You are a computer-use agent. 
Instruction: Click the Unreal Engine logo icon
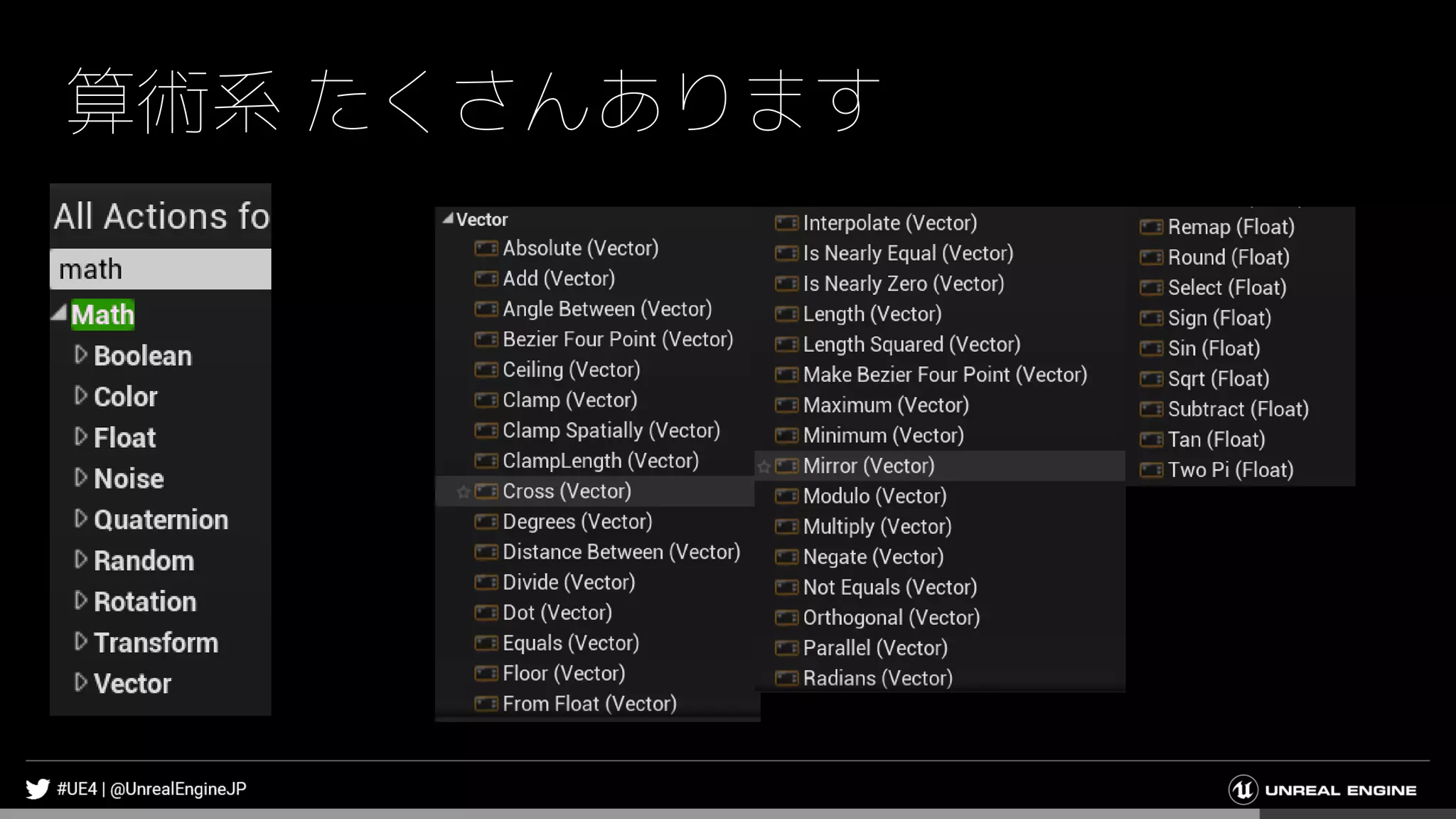click(x=1243, y=790)
